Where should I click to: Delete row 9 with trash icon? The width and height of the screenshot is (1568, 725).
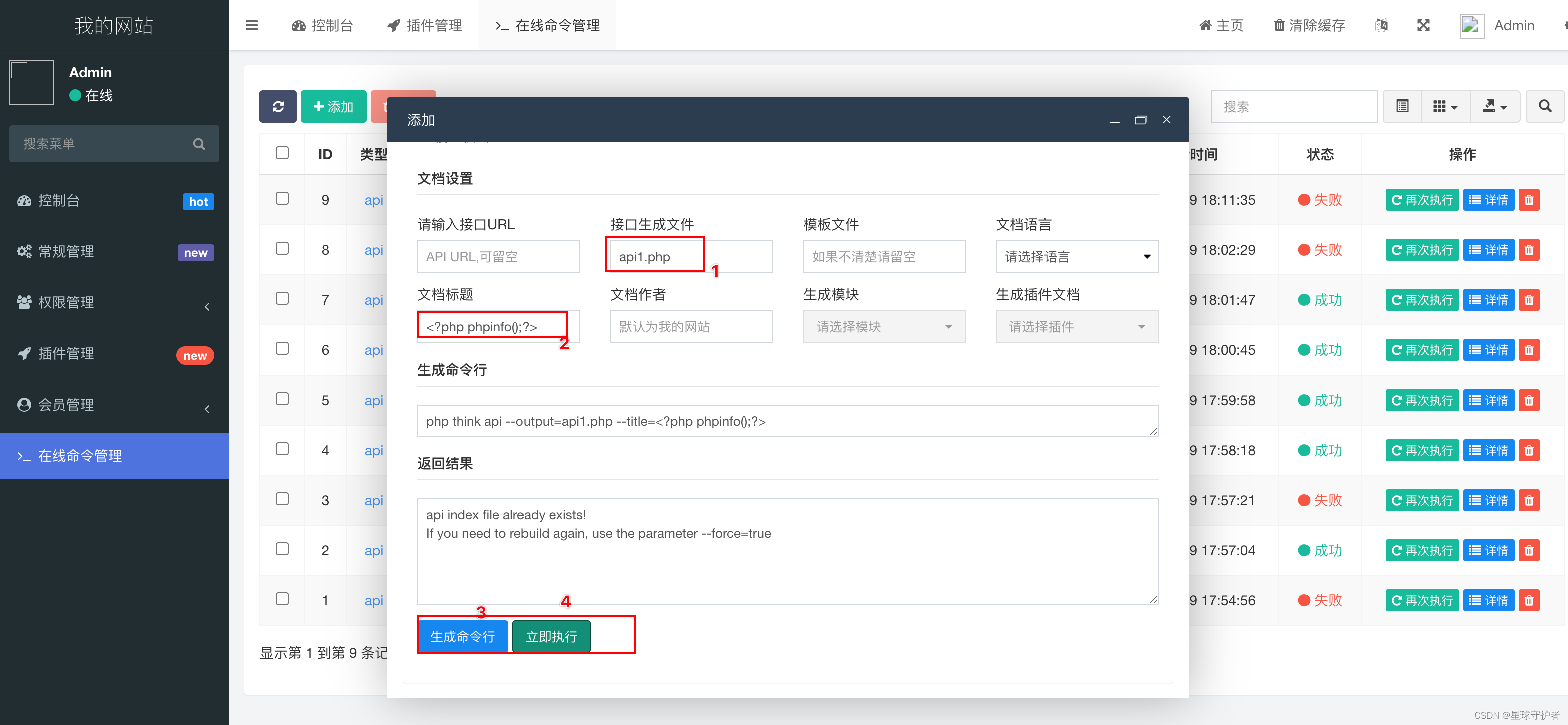tap(1529, 200)
